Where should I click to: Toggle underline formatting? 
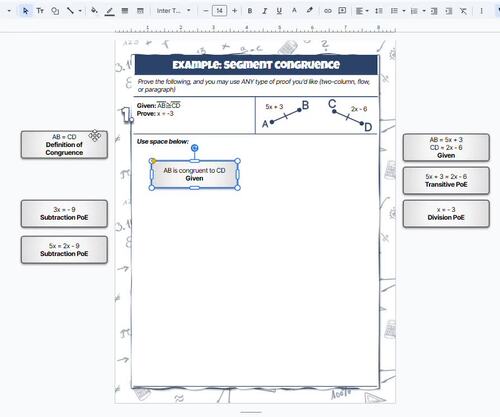279,11
